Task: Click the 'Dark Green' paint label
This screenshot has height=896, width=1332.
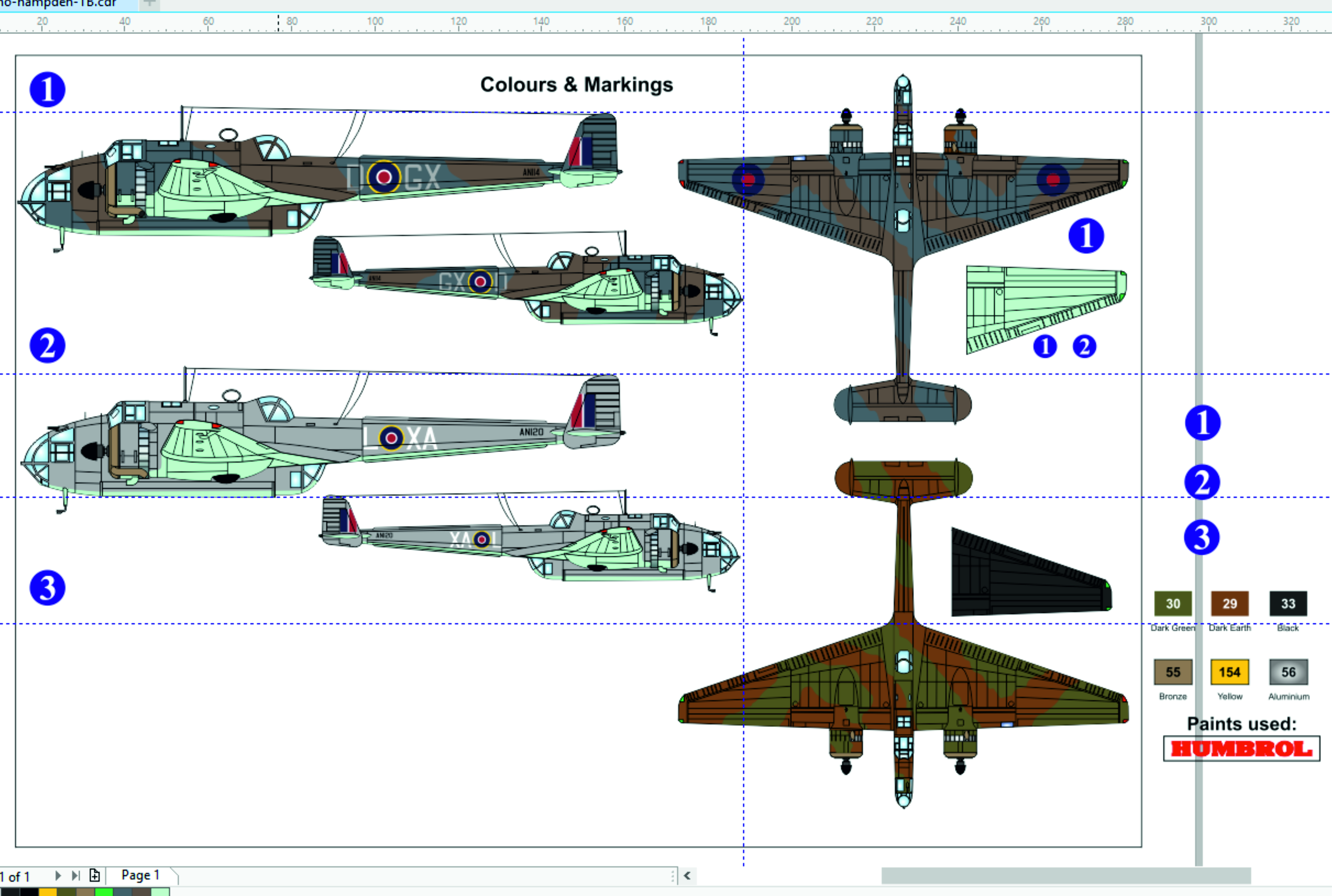Action: click(1173, 628)
